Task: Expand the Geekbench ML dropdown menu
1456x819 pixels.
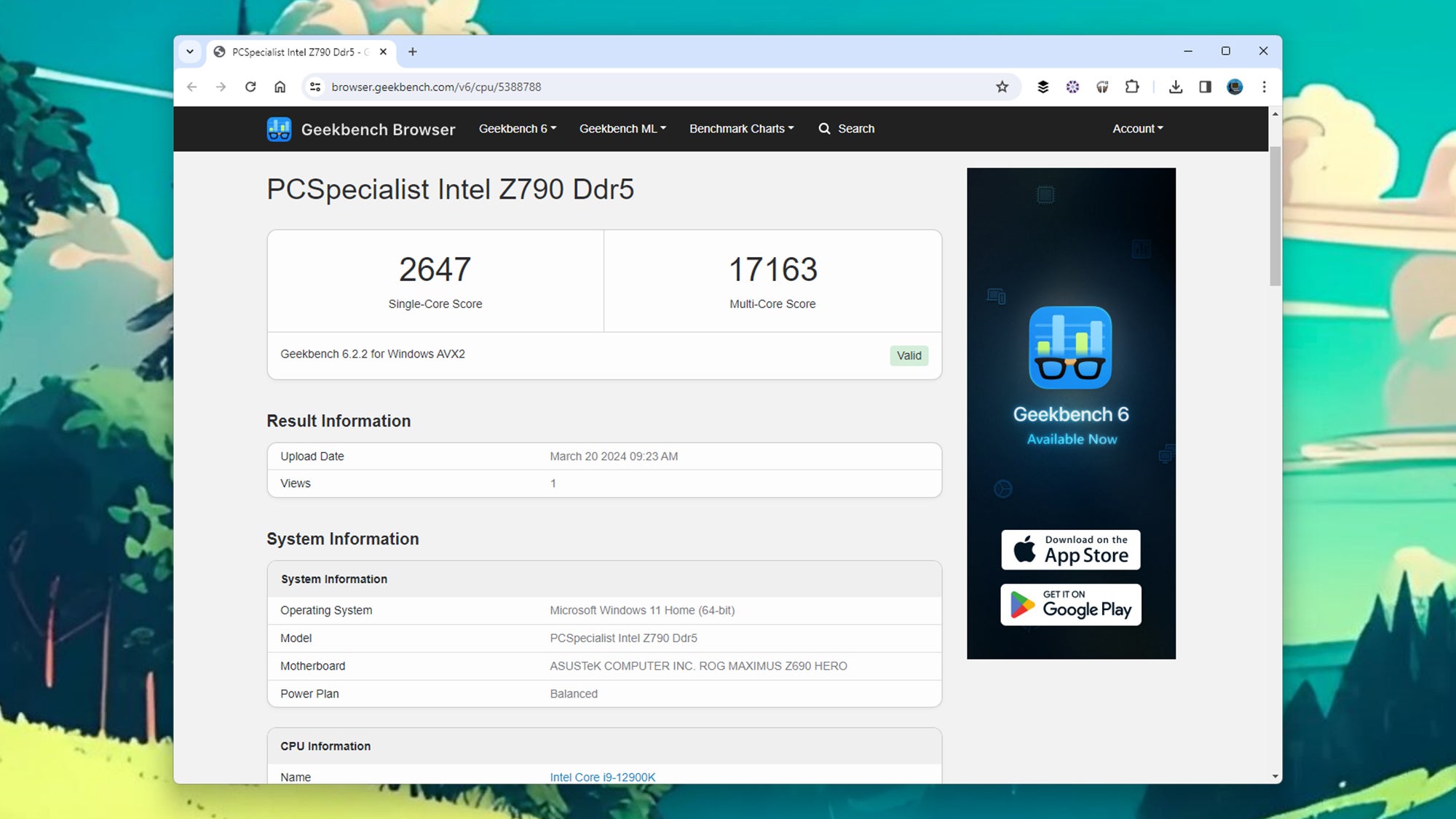Action: click(x=622, y=128)
